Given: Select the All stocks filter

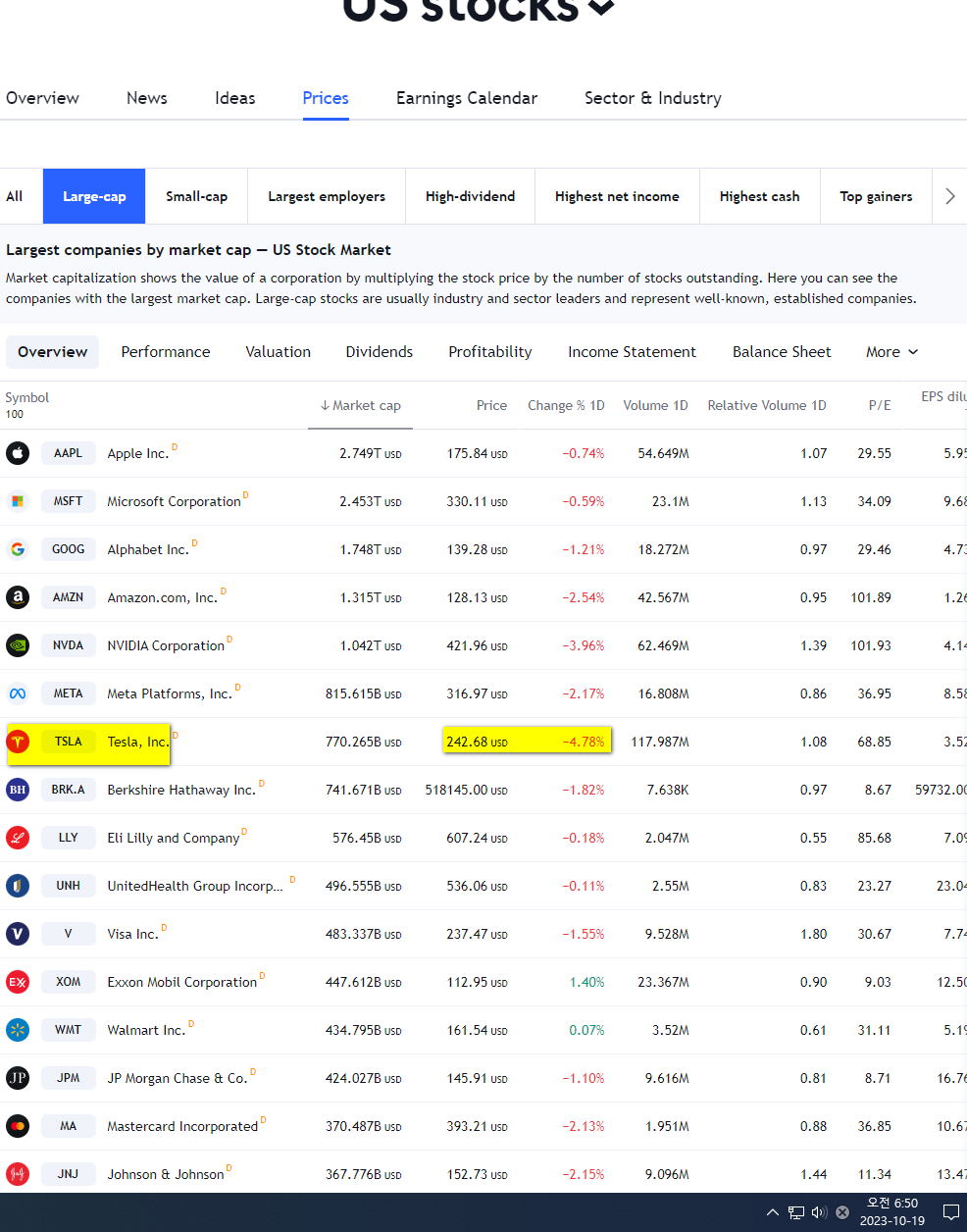Looking at the screenshot, I should pos(15,196).
